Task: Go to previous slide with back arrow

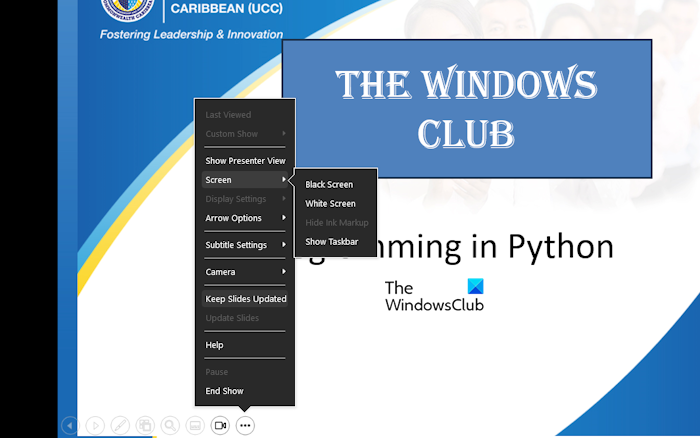Action: pyautogui.click(x=70, y=425)
